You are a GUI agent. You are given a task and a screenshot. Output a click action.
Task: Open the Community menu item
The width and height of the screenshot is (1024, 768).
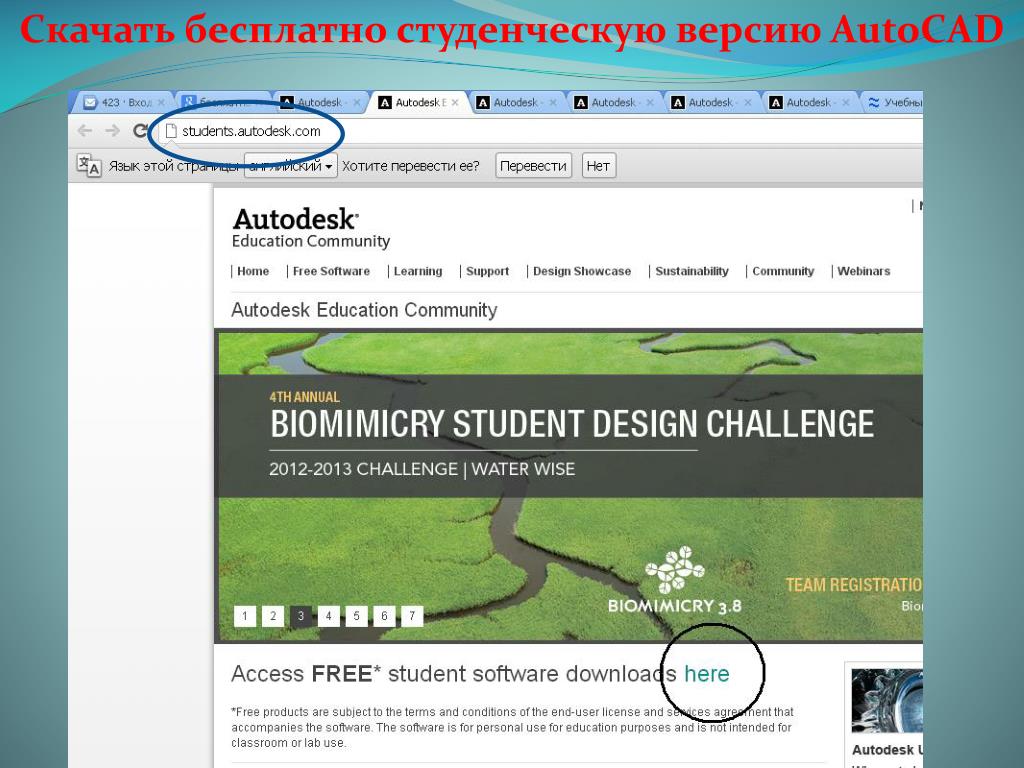[x=783, y=271]
